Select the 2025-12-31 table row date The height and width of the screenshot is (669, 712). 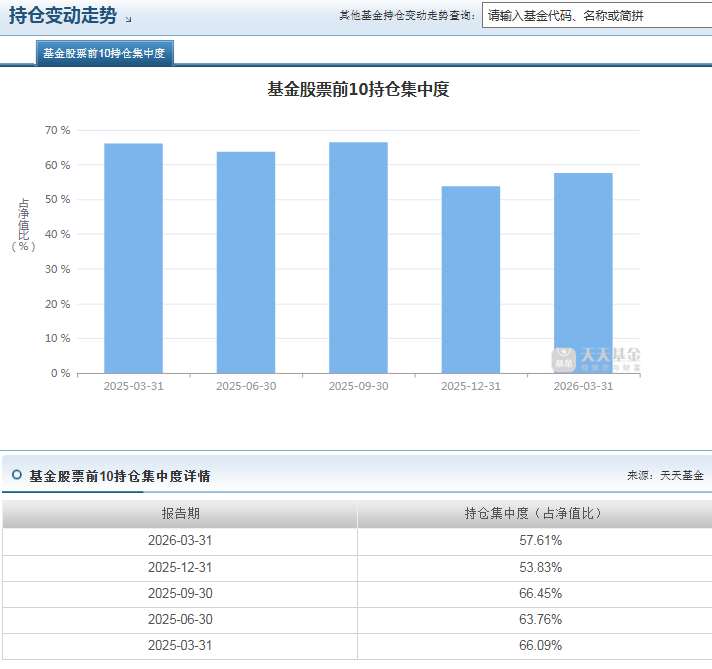[x=180, y=567]
